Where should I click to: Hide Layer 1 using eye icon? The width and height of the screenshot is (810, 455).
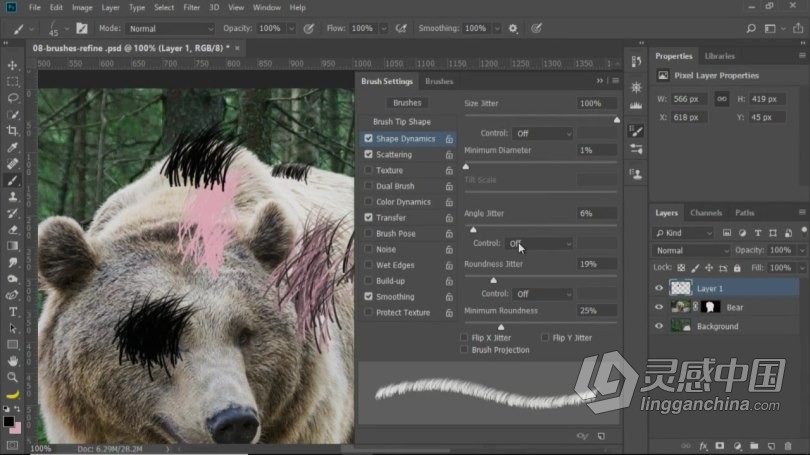pyautogui.click(x=659, y=288)
